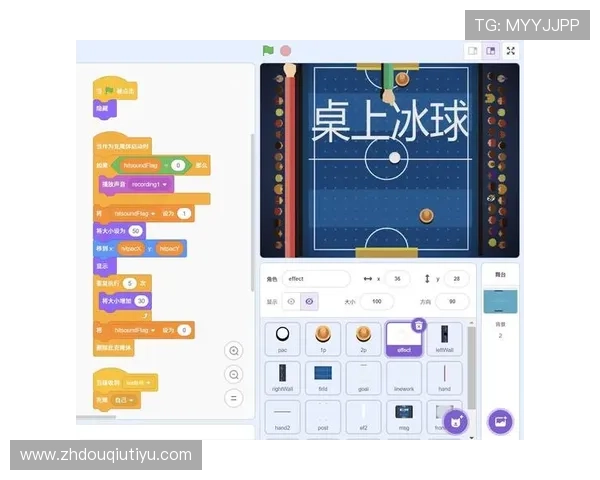Edit the x position field showing 36
The height and width of the screenshot is (480, 600).
pos(398,279)
